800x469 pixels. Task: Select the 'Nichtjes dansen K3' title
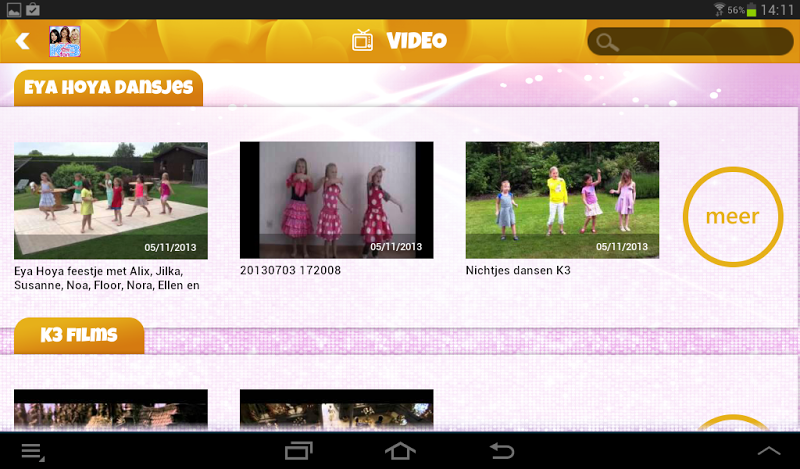518,270
